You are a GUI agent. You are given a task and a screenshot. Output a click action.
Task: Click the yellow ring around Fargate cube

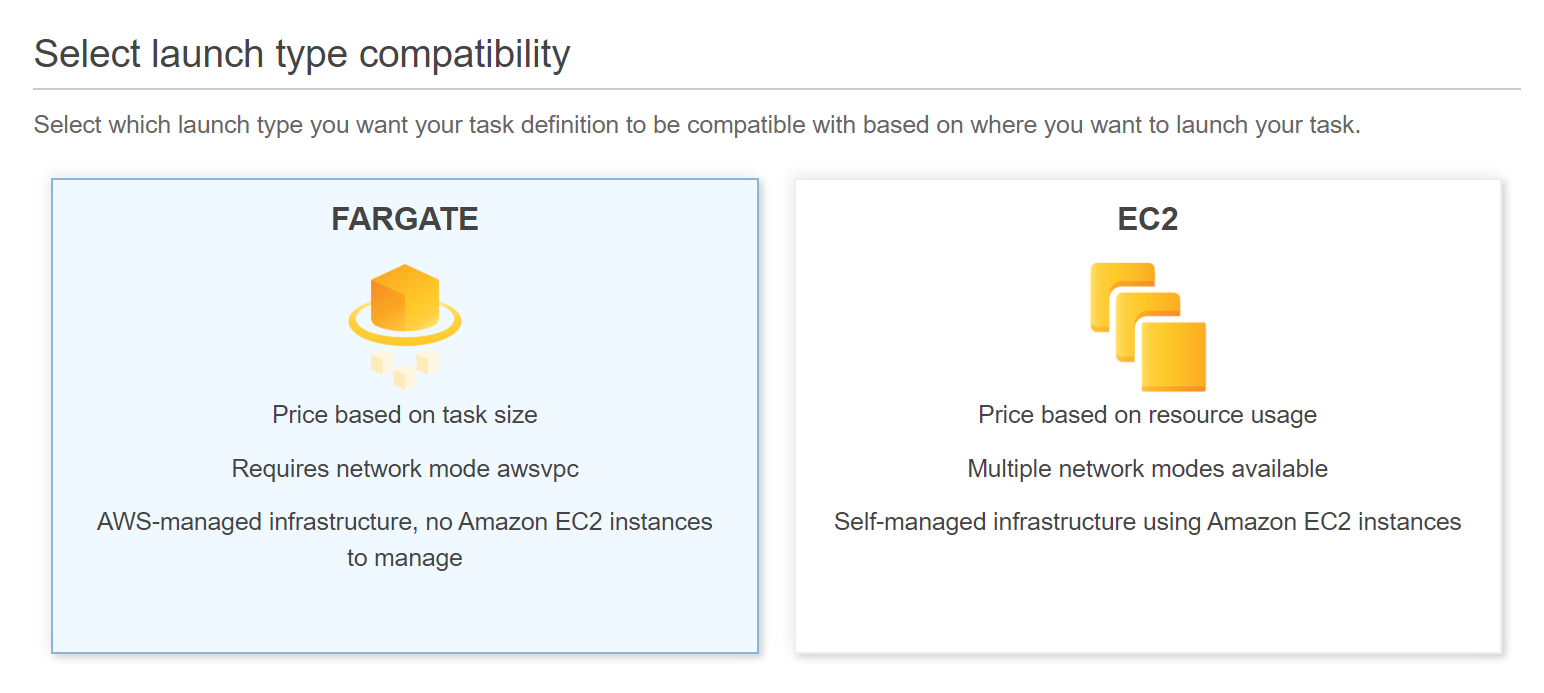point(452,322)
